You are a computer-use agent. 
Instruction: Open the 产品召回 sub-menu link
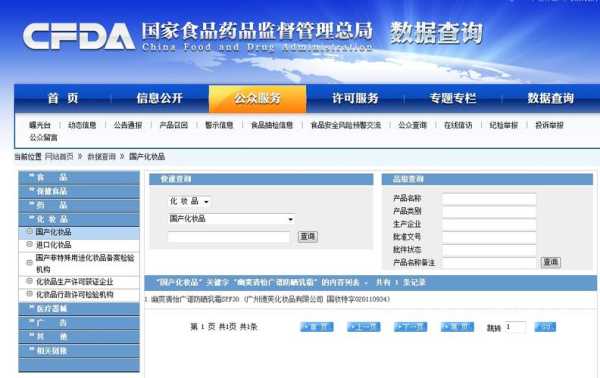pos(174,125)
